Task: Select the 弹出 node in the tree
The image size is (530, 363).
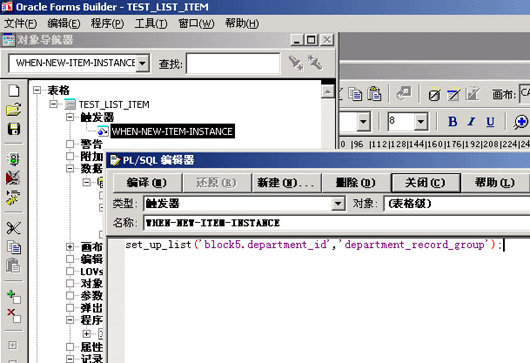Action: (92, 308)
